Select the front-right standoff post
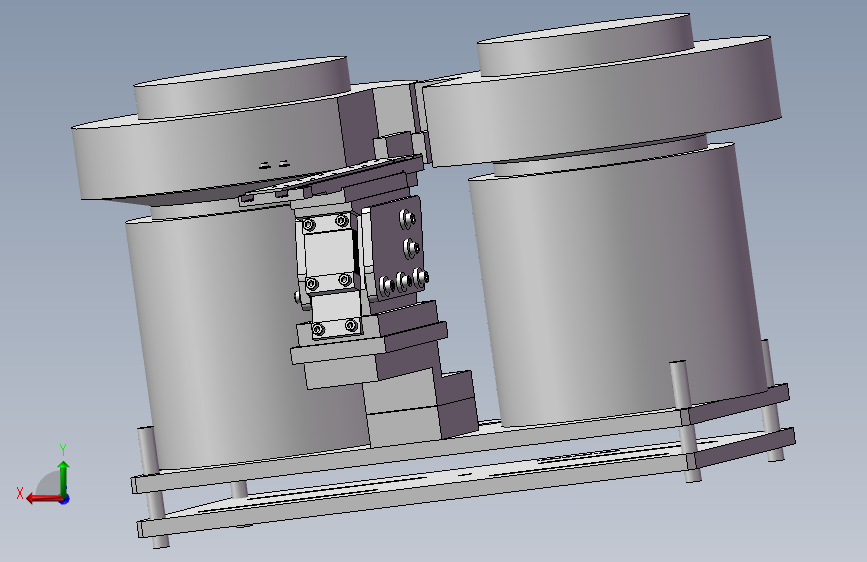Viewport: 867px width, 562px height. click(x=685, y=420)
